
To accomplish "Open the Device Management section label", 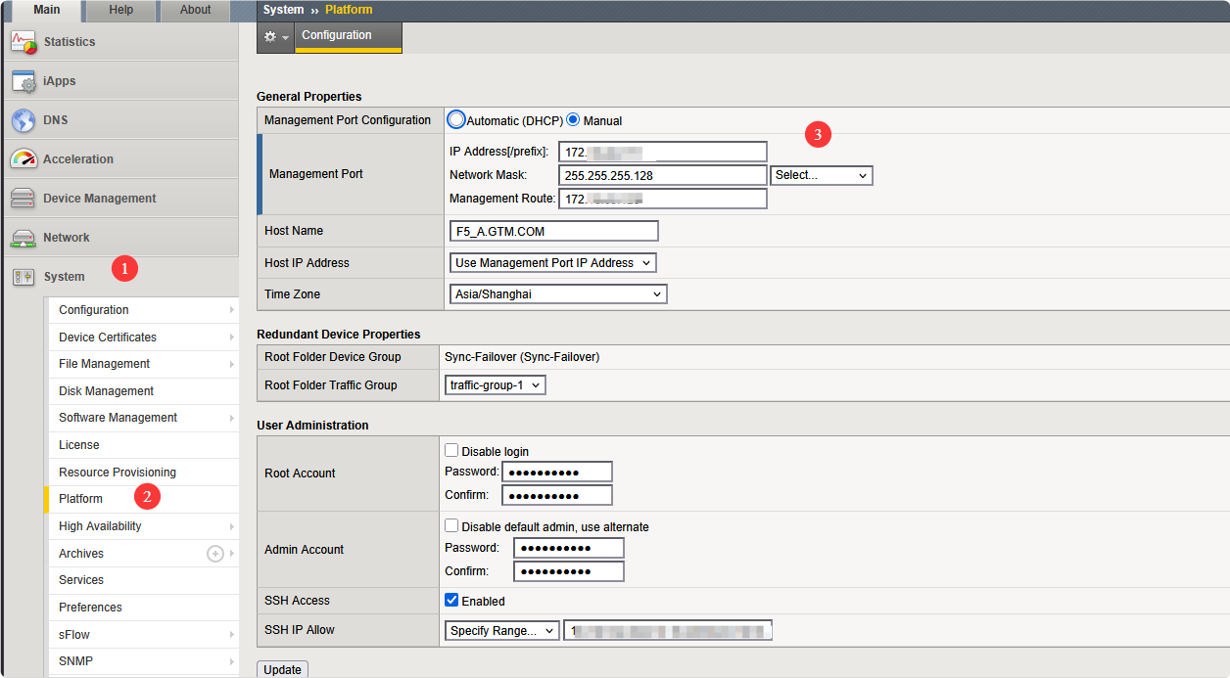I will [99, 198].
